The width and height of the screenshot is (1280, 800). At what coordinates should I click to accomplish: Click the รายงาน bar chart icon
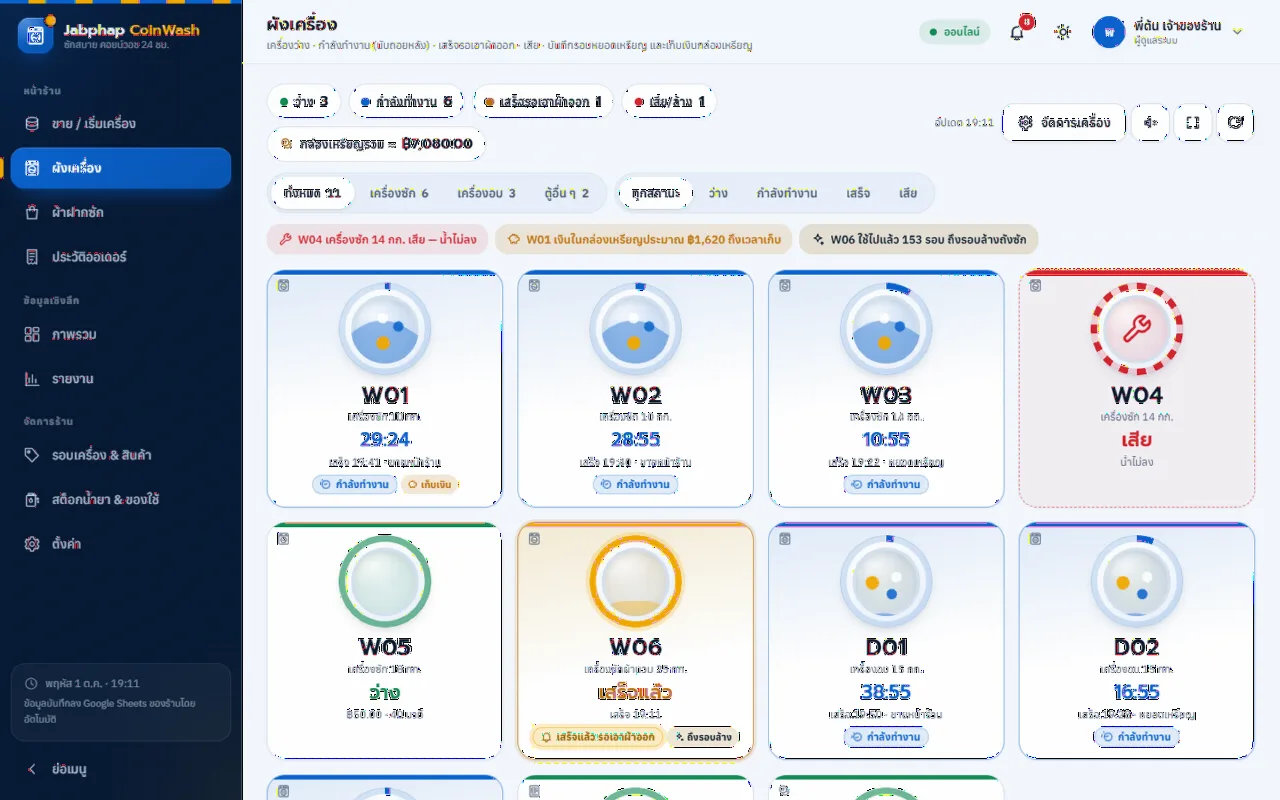[32, 379]
